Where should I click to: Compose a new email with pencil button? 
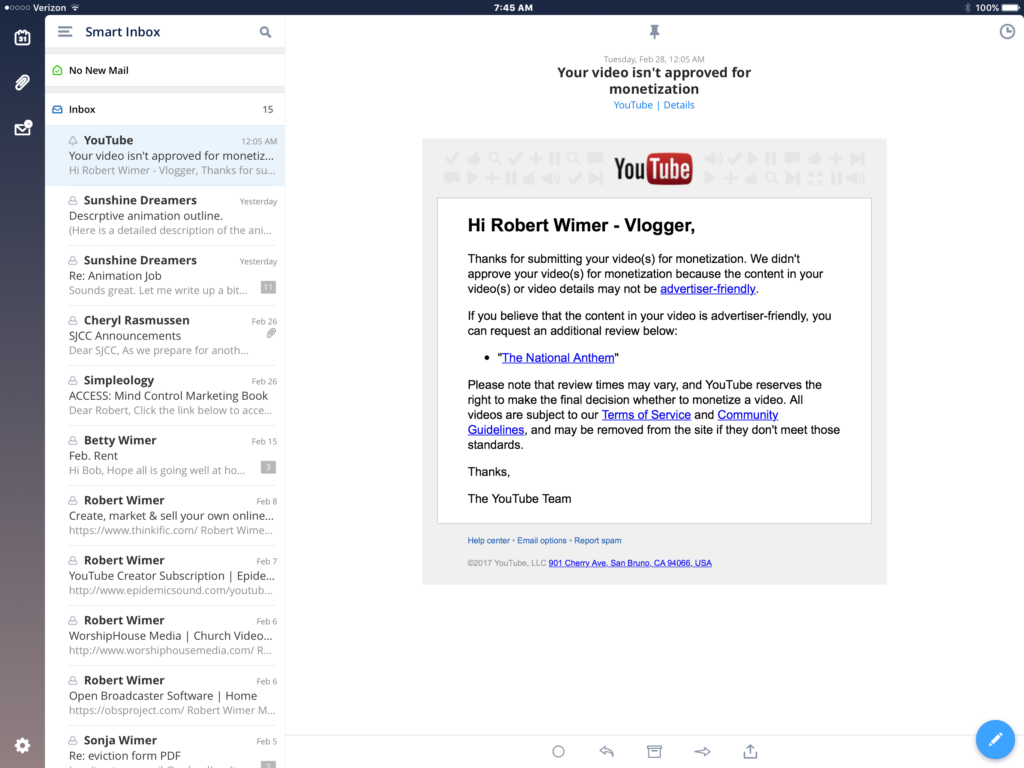995,739
